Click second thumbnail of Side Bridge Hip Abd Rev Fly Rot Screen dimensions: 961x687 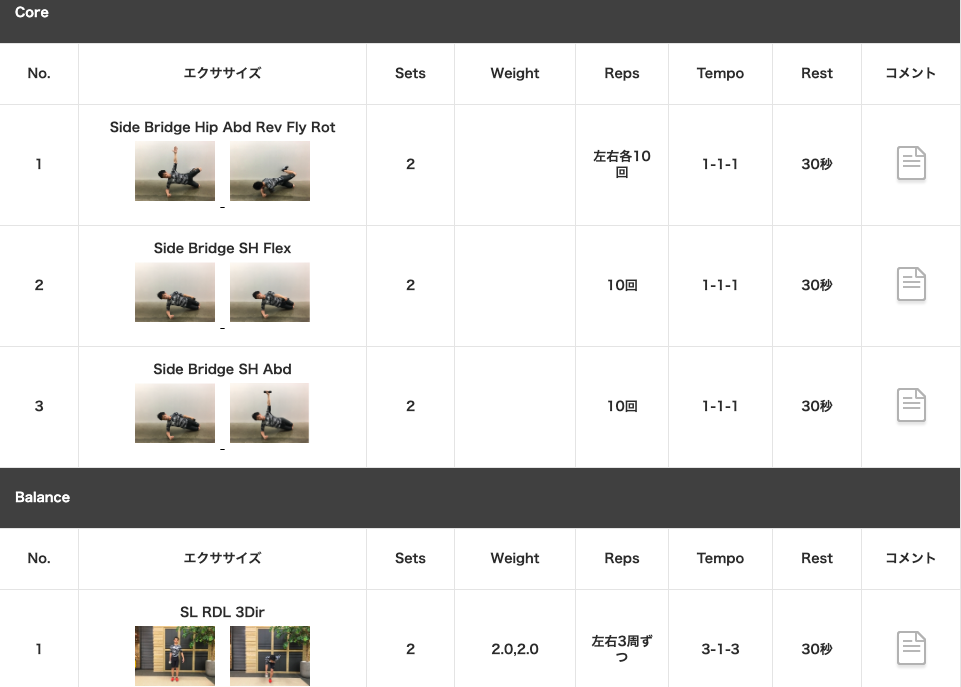tap(270, 171)
